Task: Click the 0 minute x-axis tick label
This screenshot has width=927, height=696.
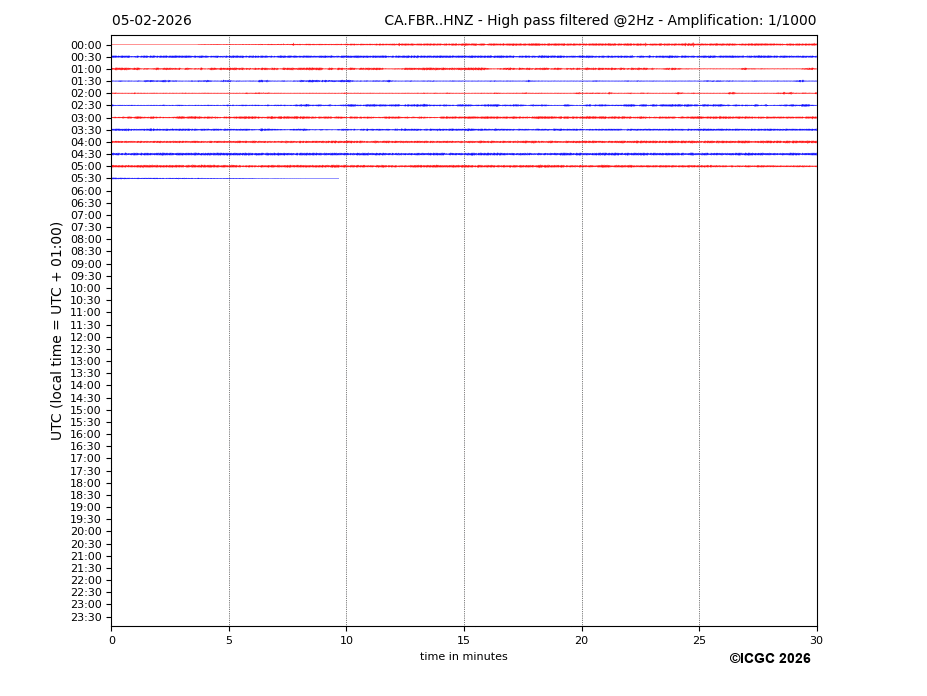Action: [112, 641]
